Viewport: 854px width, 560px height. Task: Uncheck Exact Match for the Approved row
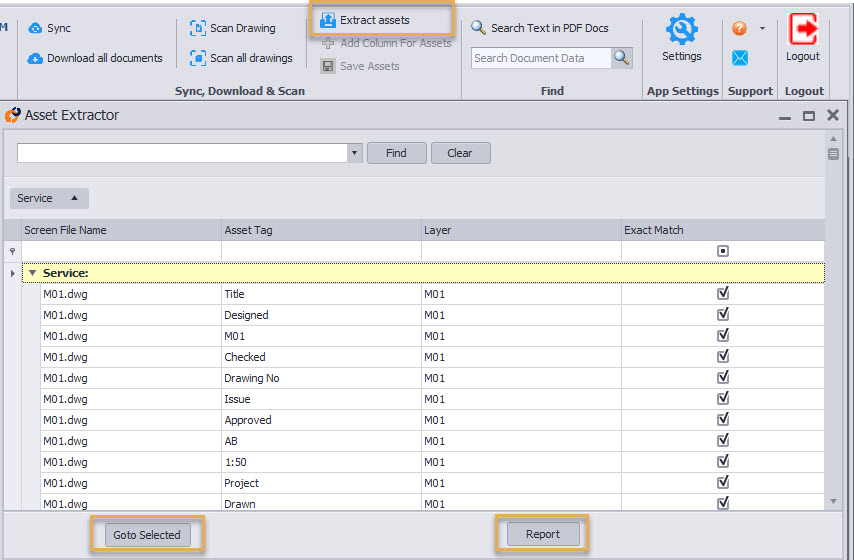tap(723, 419)
